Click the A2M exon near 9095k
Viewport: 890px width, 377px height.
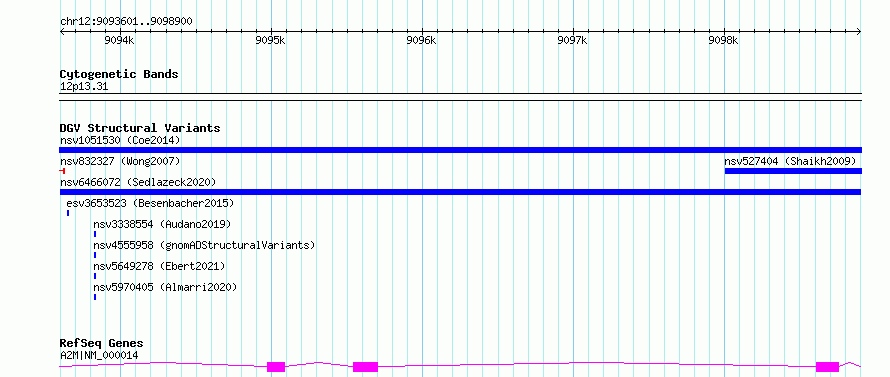(276, 367)
